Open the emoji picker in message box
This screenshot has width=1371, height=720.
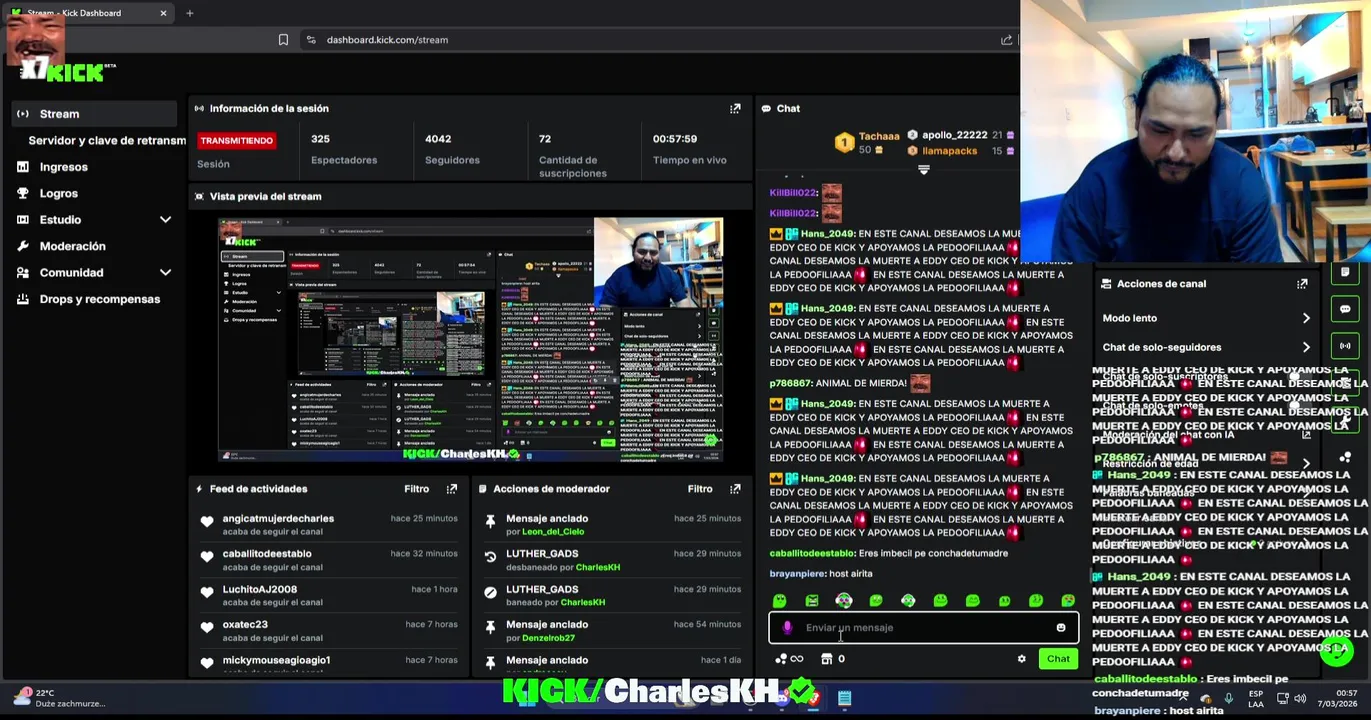1061,628
